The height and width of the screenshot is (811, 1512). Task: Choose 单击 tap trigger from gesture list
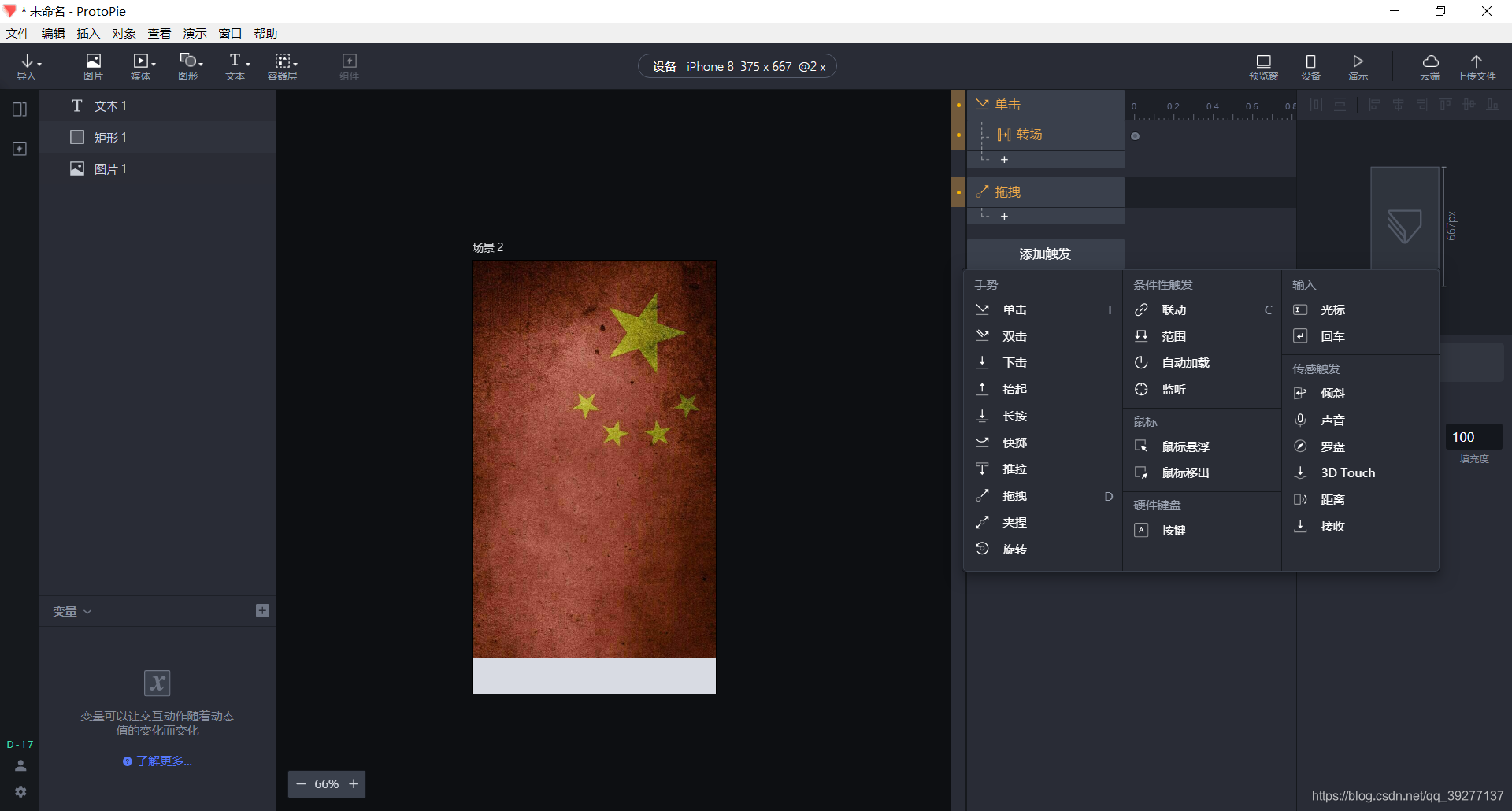(x=1043, y=309)
